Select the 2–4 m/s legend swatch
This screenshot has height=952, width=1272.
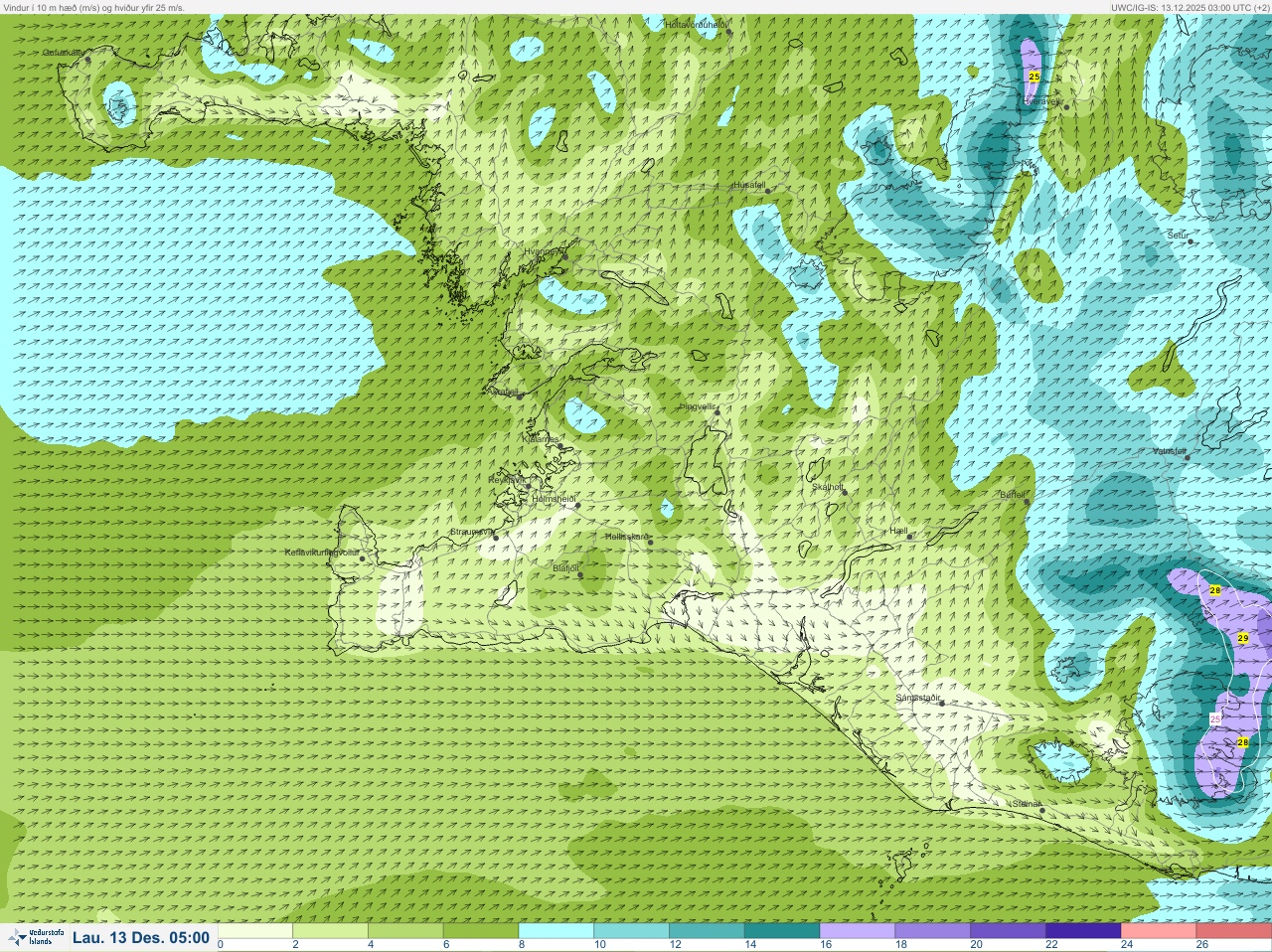tap(331, 932)
